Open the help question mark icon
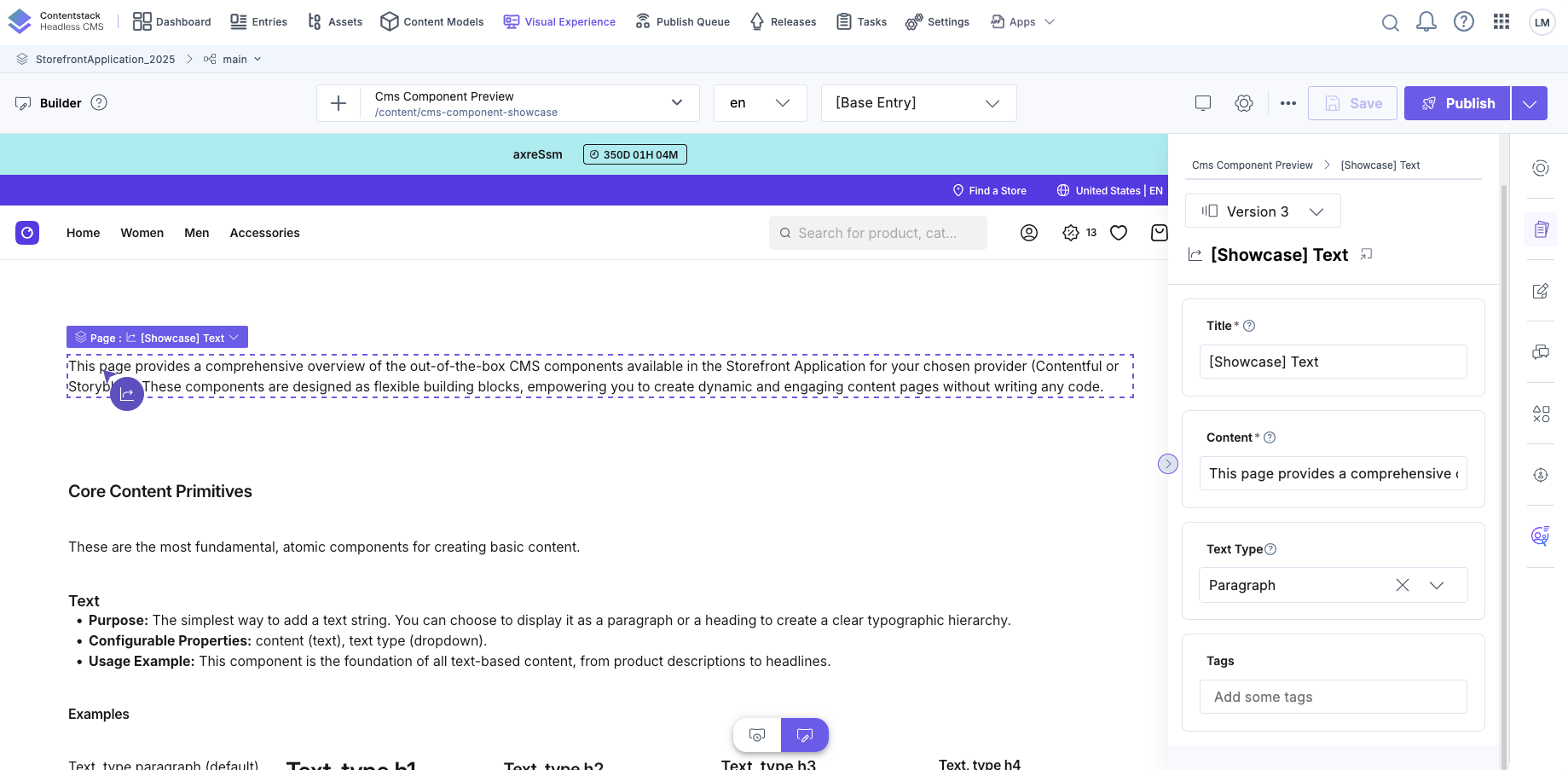The height and width of the screenshot is (770, 1568). (1463, 22)
